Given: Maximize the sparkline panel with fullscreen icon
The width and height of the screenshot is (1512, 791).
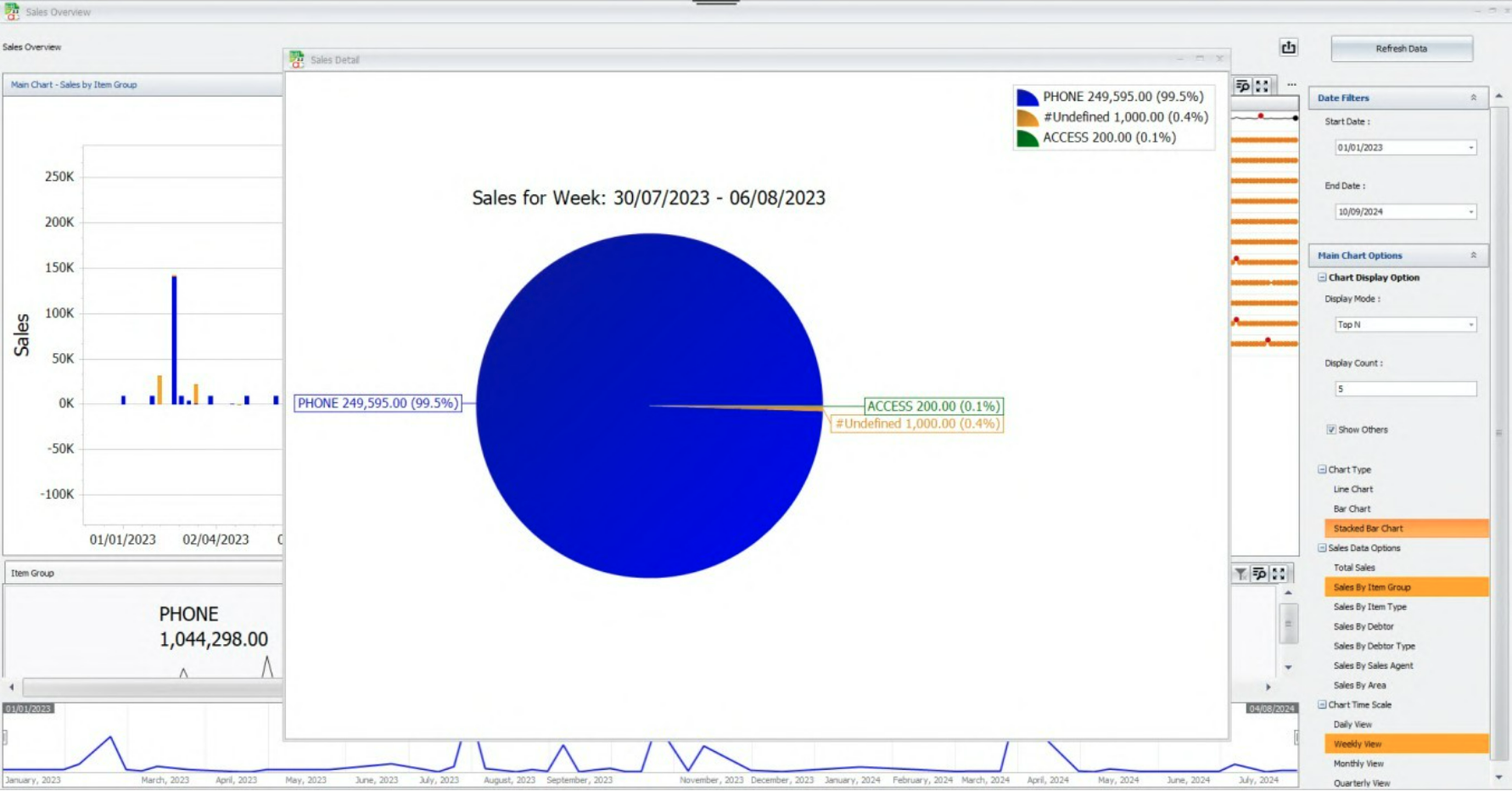Looking at the screenshot, I should (x=1263, y=86).
